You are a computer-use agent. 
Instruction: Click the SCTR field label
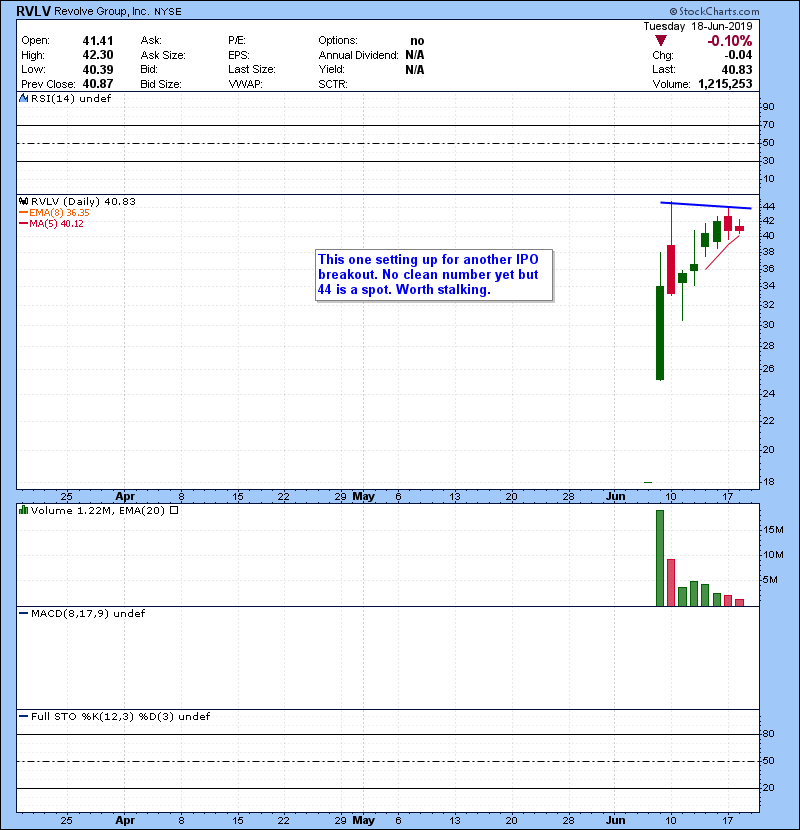pyautogui.click(x=333, y=84)
